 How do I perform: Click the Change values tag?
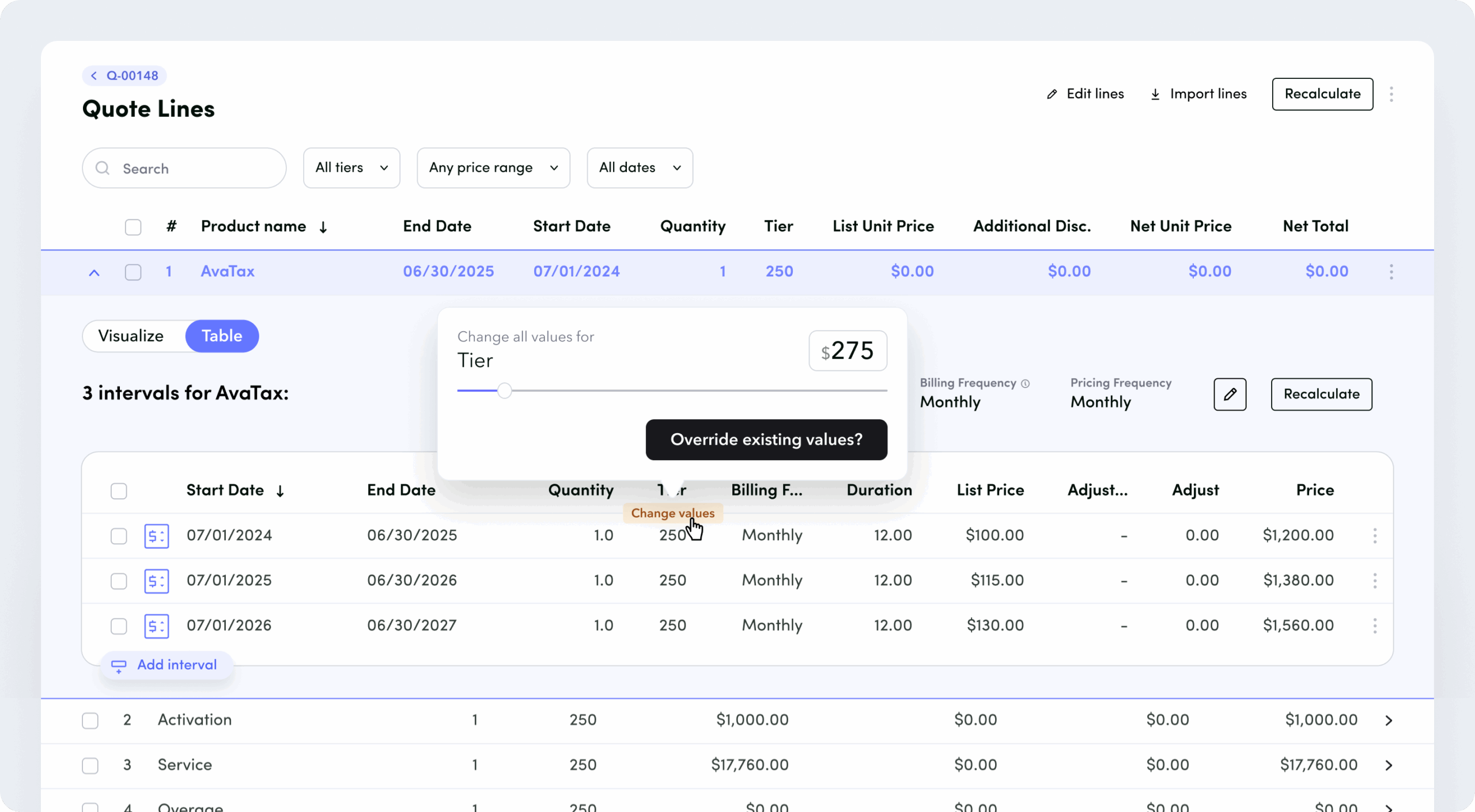pyautogui.click(x=672, y=513)
